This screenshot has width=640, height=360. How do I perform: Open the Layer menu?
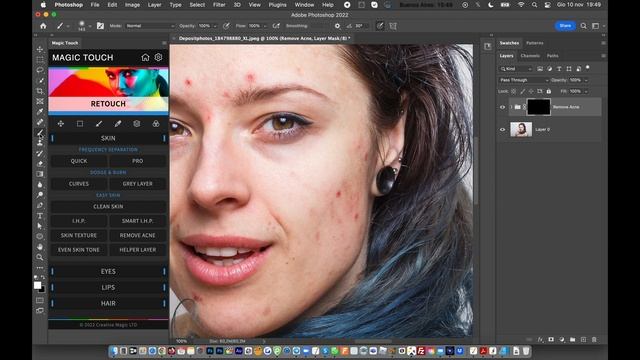click(154, 5)
